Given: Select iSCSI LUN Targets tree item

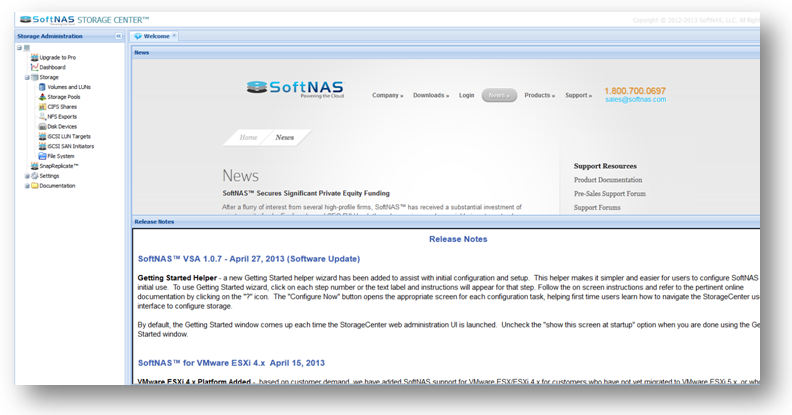Looking at the screenshot, I should tap(69, 136).
